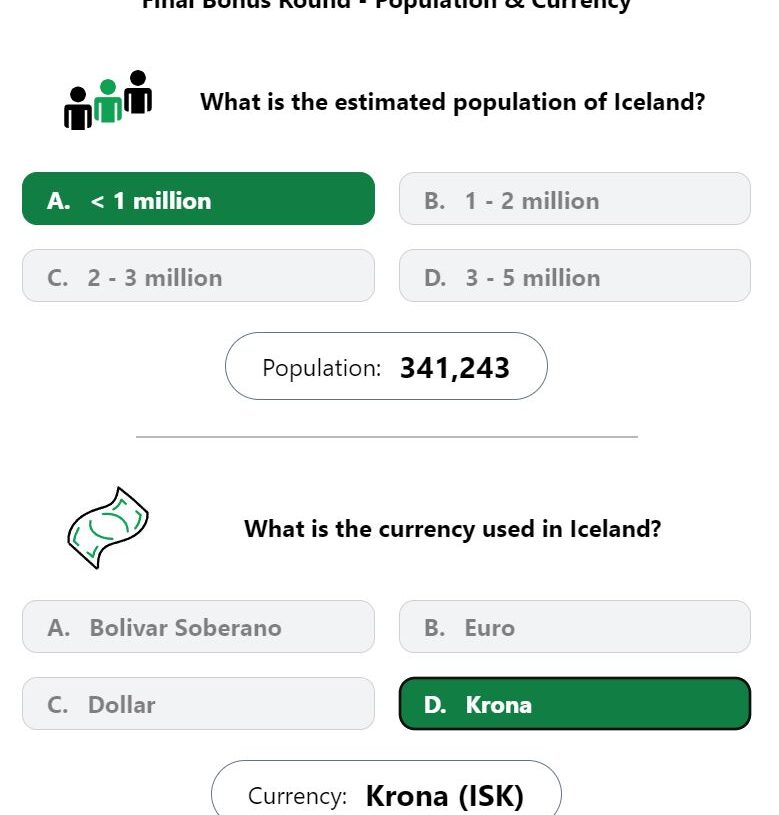Select the Euro answer option
Screen dimensions: 779x815
click(575, 626)
